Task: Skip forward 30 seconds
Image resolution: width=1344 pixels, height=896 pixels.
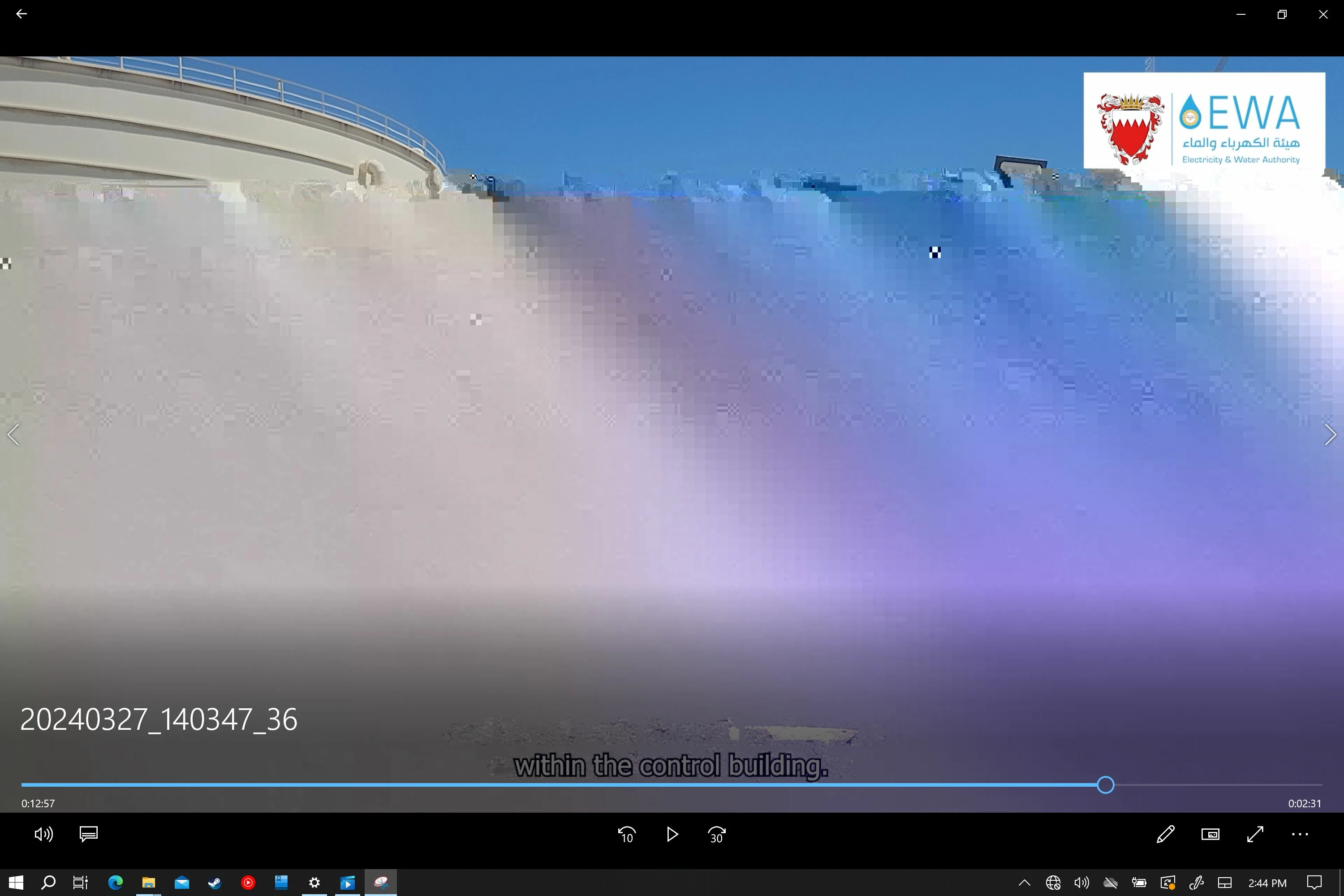Action: click(x=716, y=835)
